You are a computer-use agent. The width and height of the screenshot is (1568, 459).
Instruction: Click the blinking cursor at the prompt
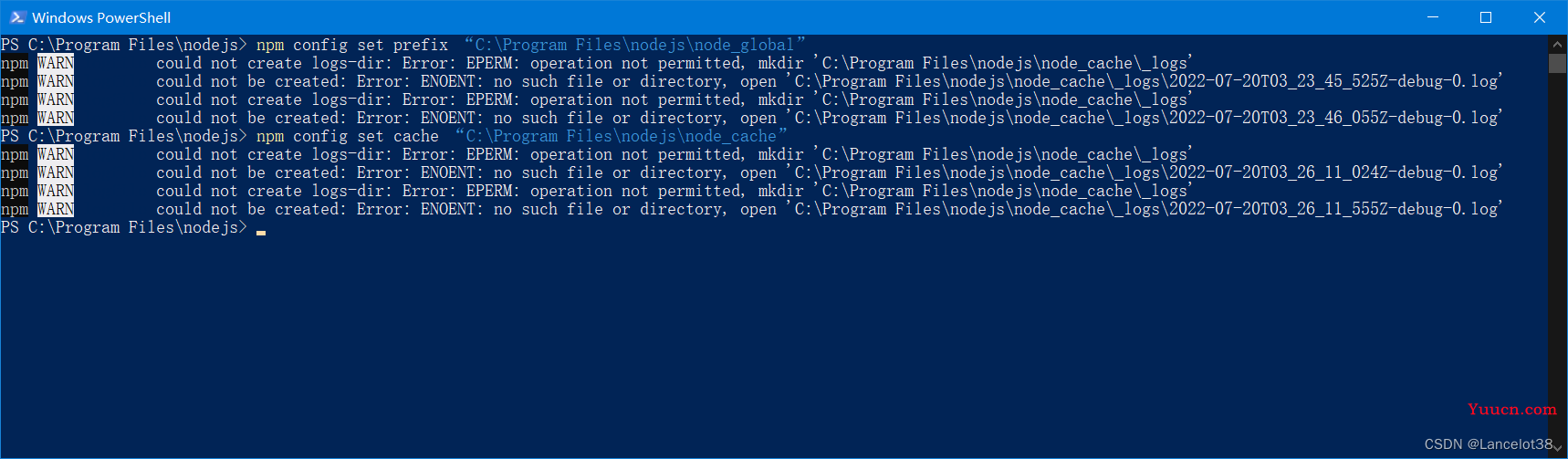click(261, 232)
